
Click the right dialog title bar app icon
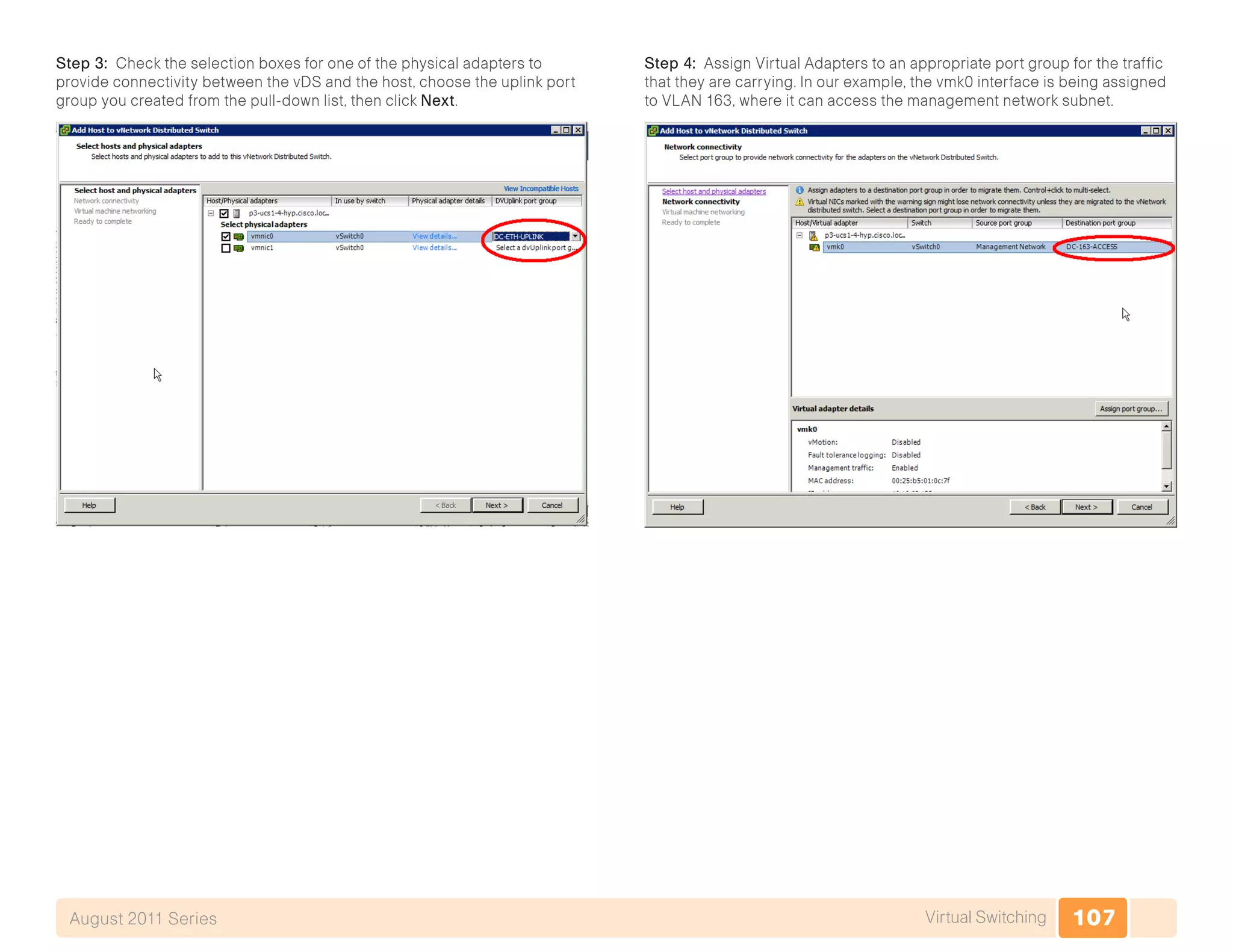point(653,131)
